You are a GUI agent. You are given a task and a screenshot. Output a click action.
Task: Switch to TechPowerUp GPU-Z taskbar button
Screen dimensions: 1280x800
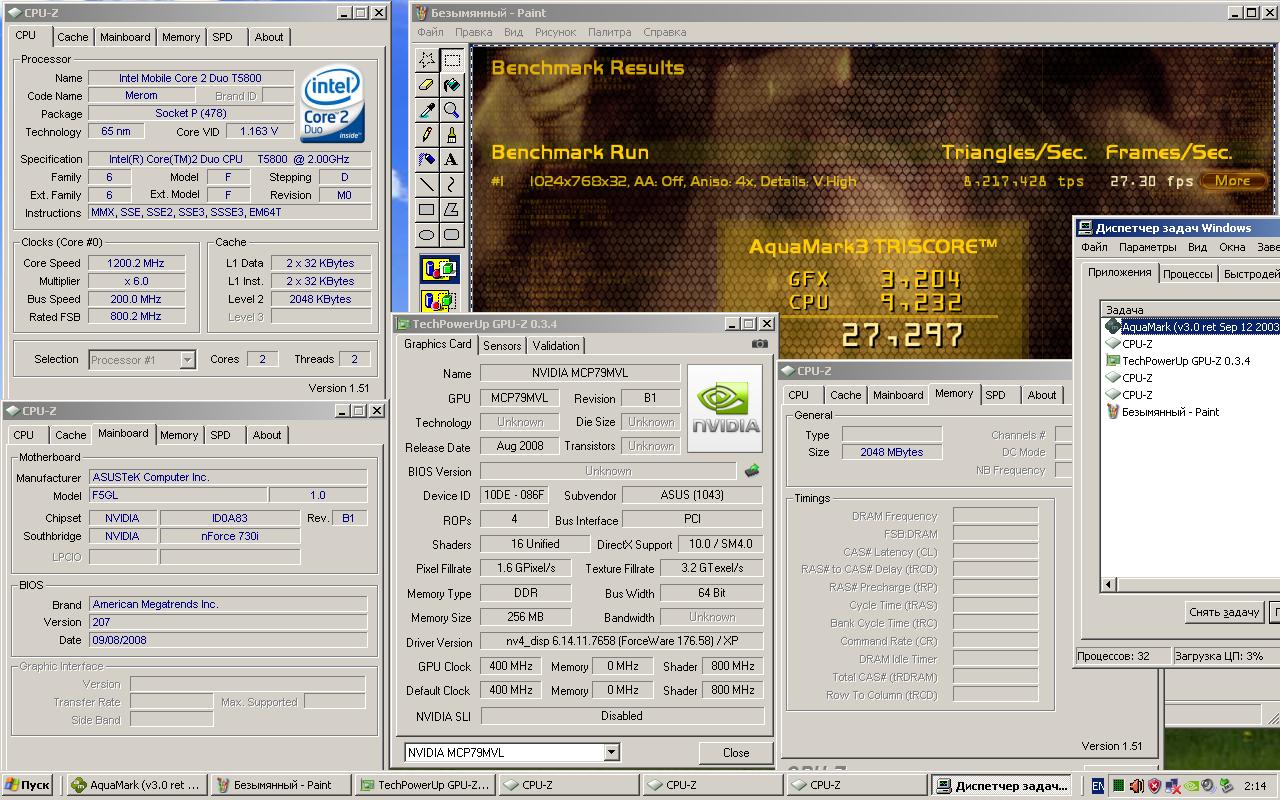point(425,785)
